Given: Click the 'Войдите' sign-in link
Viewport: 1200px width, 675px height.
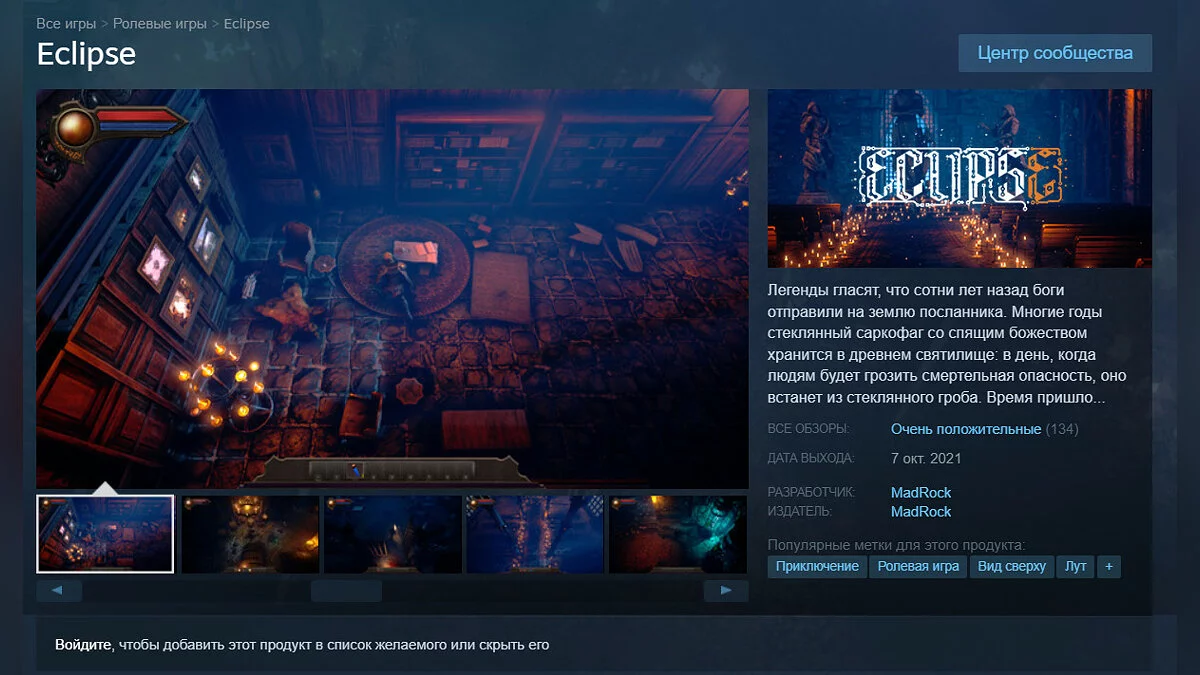Looking at the screenshot, I should [83, 645].
